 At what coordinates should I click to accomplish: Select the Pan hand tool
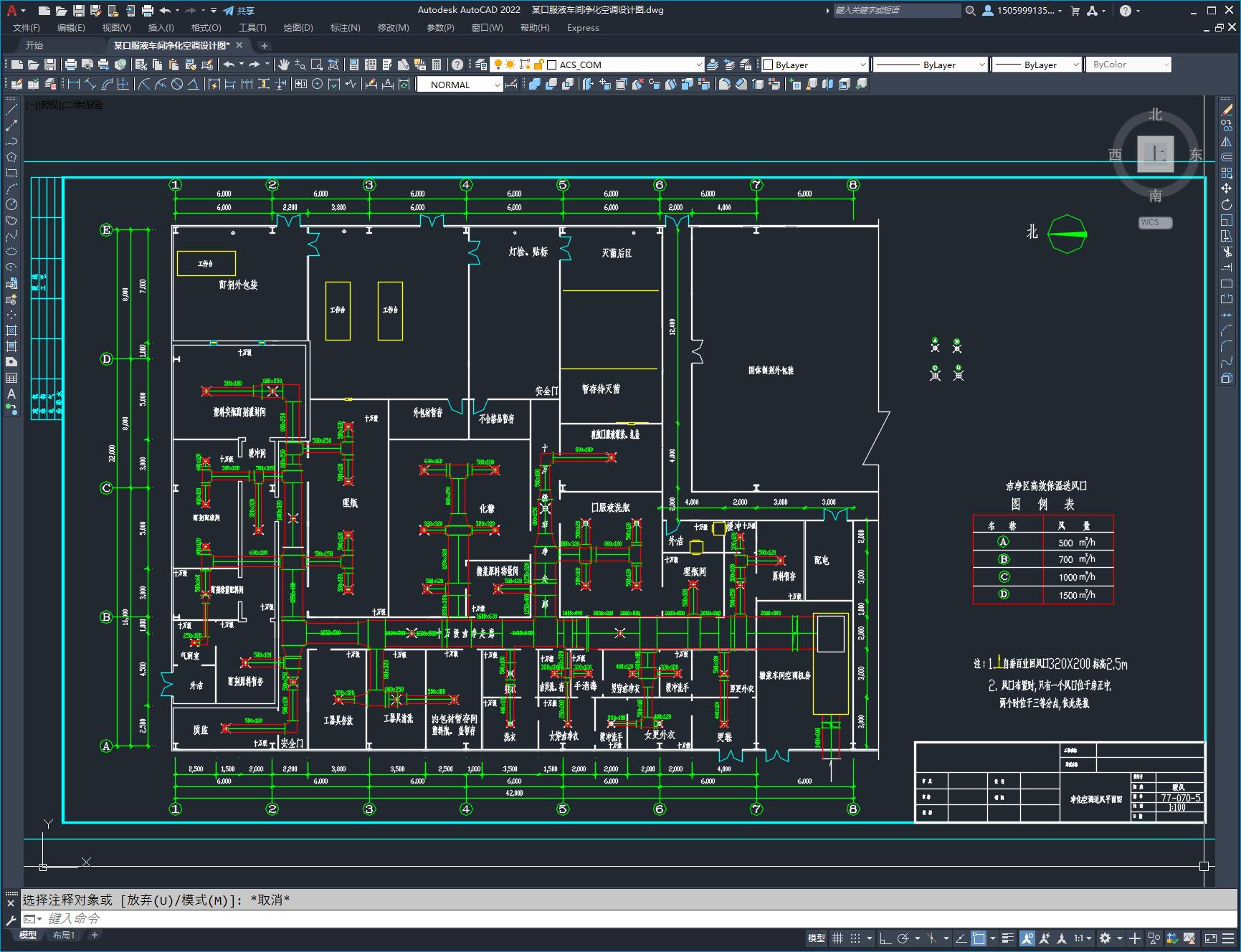coord(284,65)
